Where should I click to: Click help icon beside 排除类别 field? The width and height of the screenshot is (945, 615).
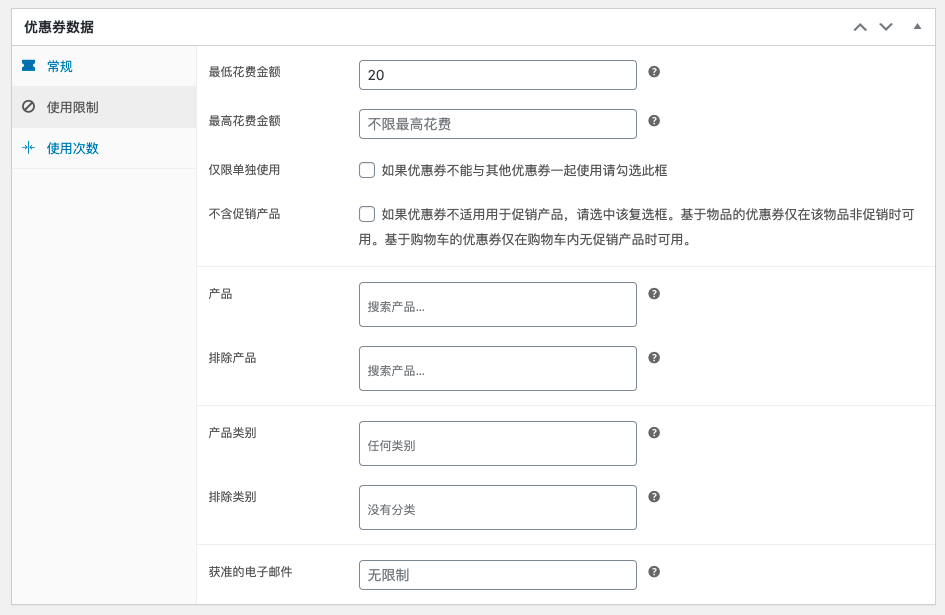654,497
